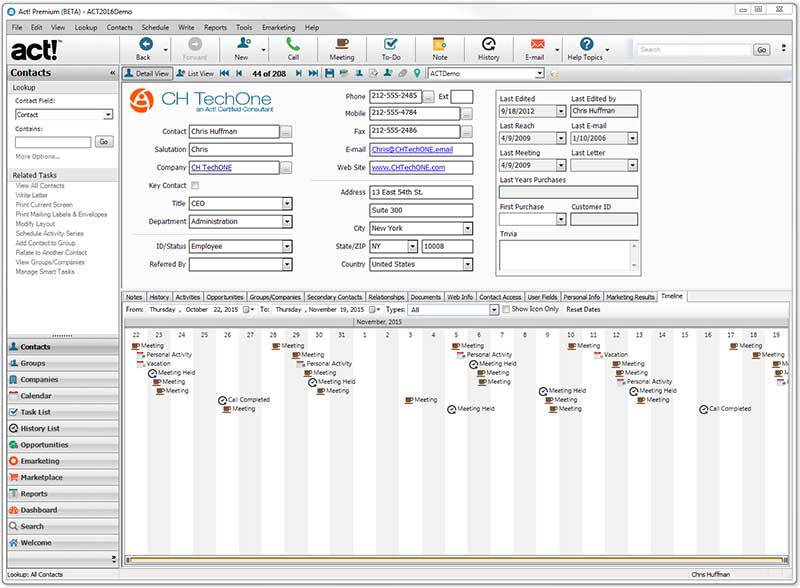Enable the Show Icon Only checkbox
This screenshot has height=588, width=800.
coord(506,309)
